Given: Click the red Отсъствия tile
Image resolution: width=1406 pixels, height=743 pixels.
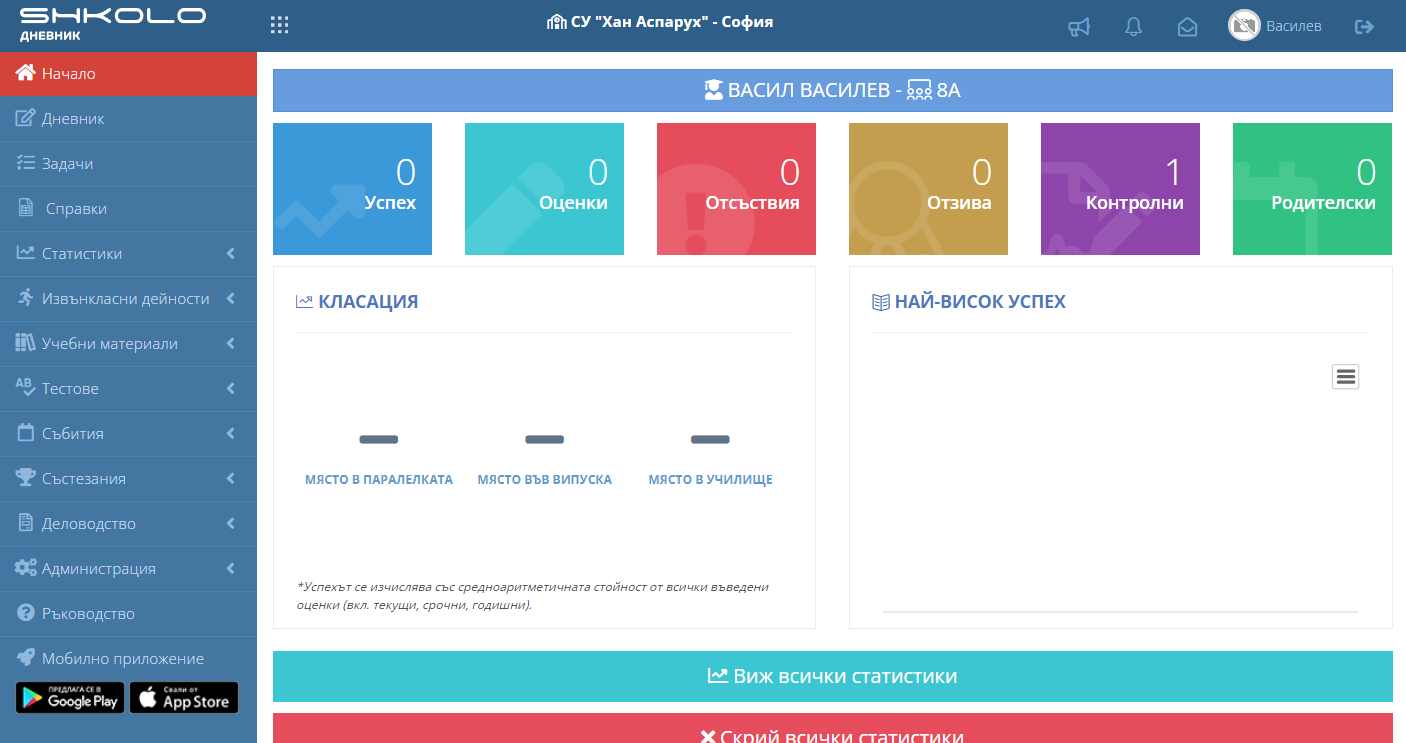Looking at the screenshot, I should 736,189.
